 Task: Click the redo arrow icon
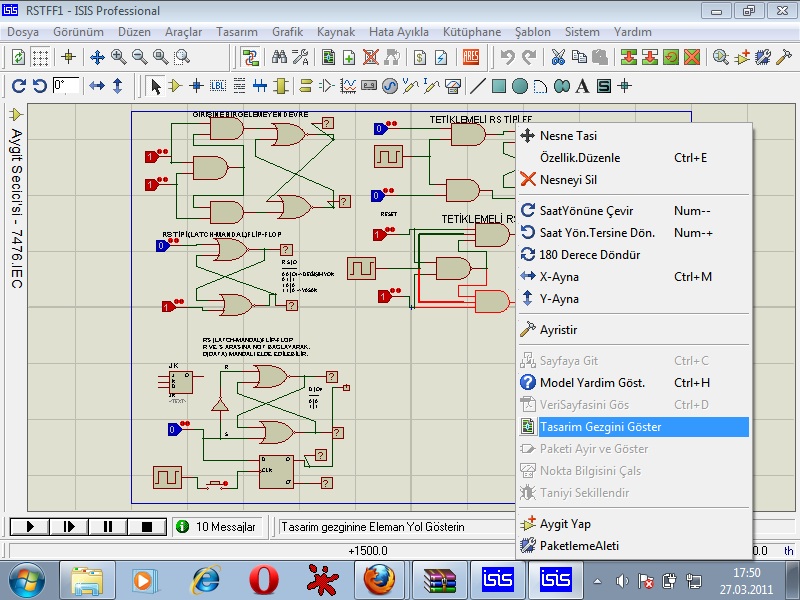[529, 57]
